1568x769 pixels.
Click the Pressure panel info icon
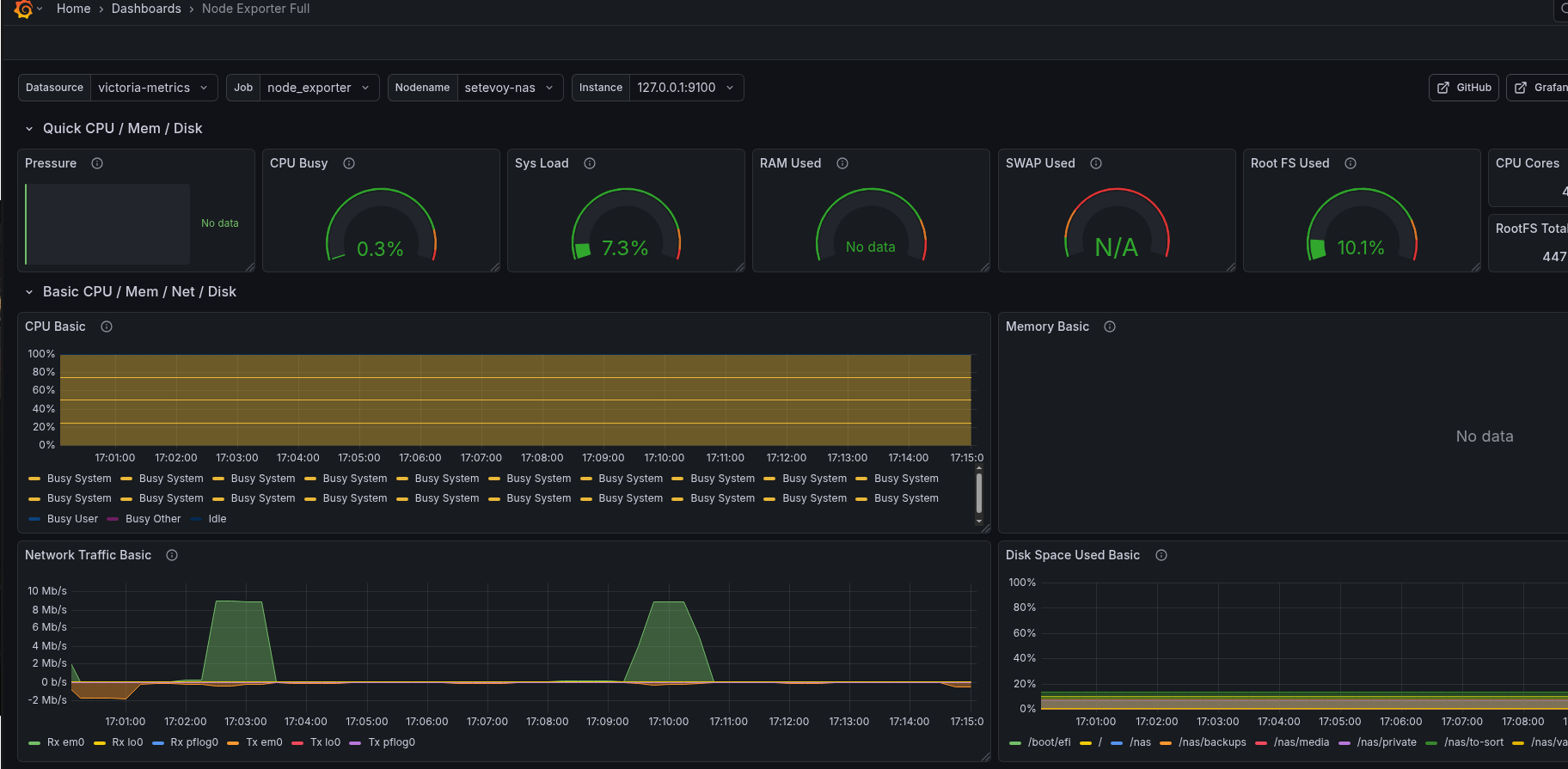(x=97, y=163)
